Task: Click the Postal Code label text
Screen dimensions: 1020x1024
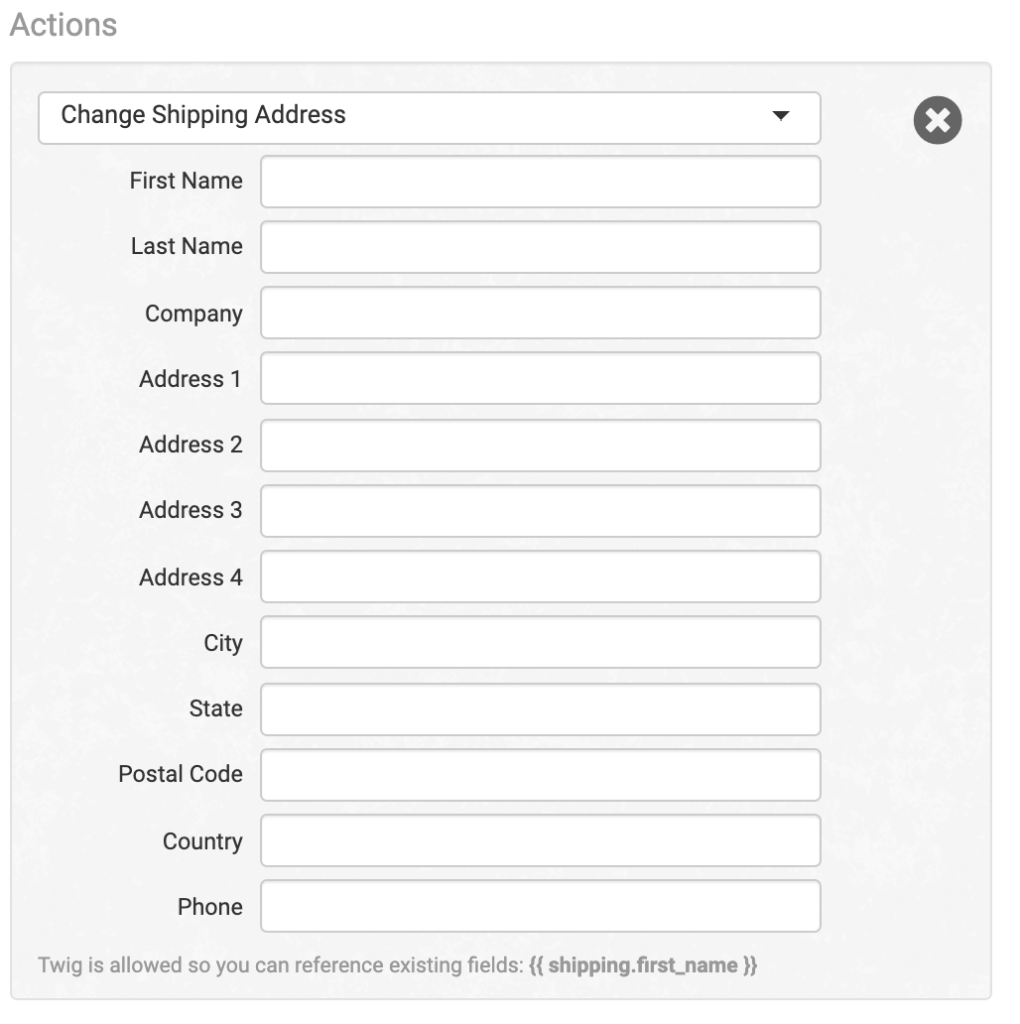Action: point(180,774)
